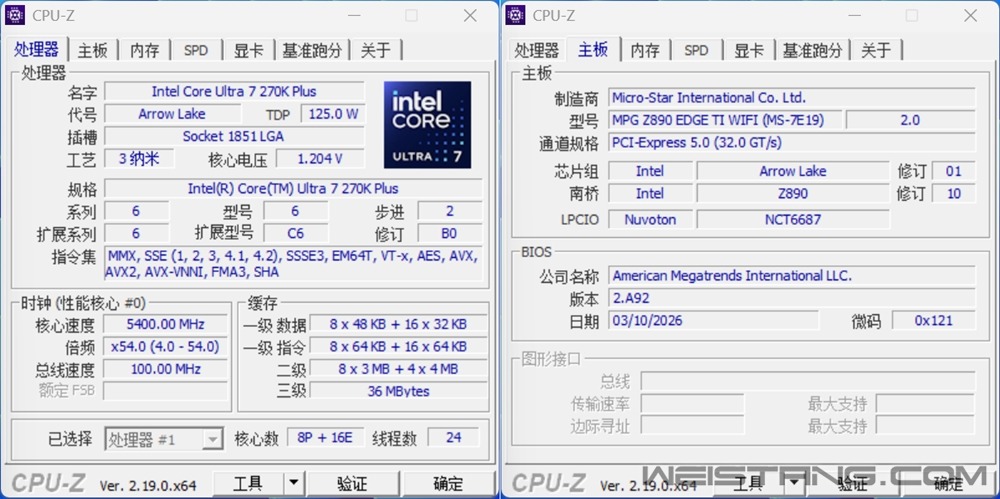
Task: Click the core voltage value 1.204 V
Action: tap(320, 158)
